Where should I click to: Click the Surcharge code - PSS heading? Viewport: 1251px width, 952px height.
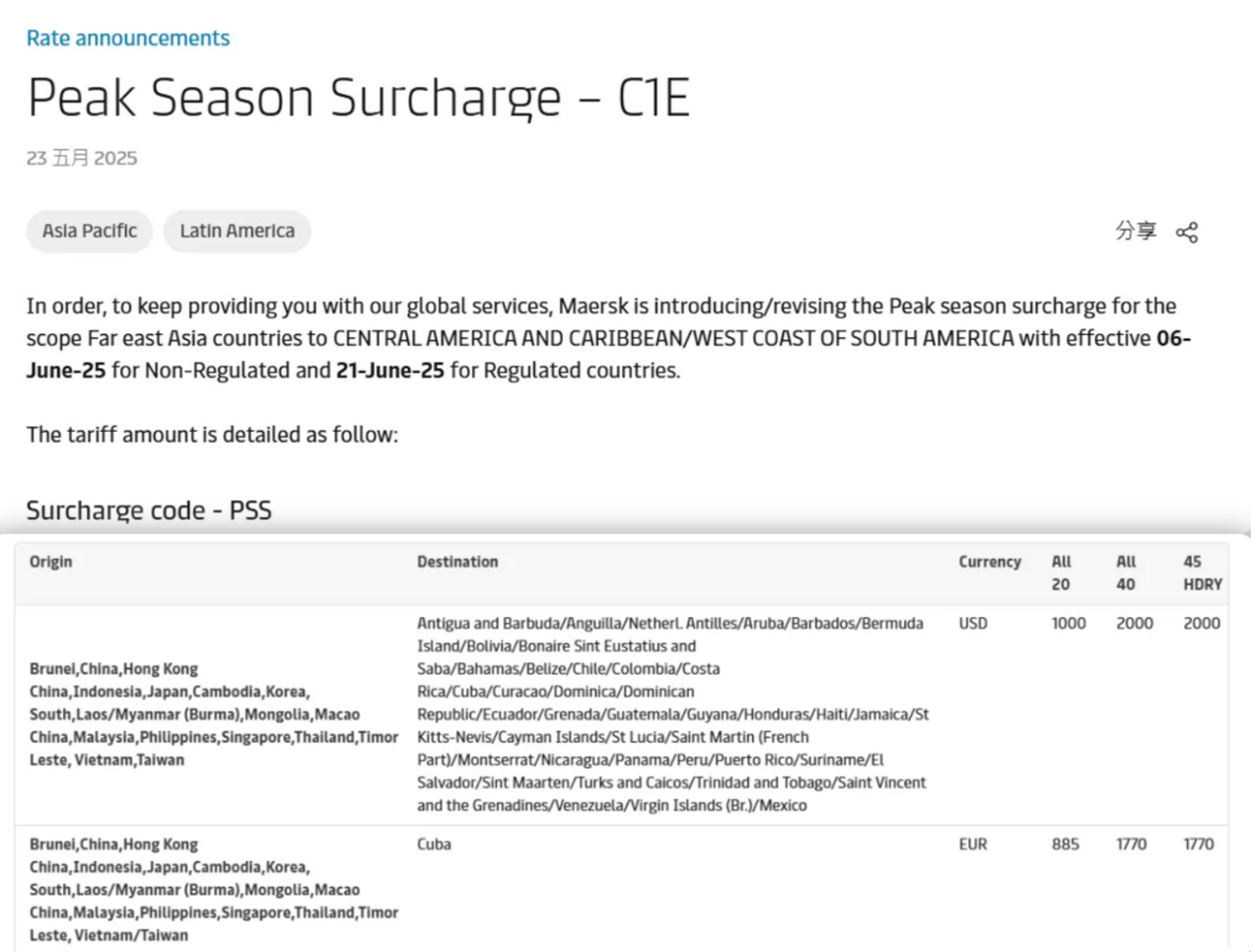point(149,510)
